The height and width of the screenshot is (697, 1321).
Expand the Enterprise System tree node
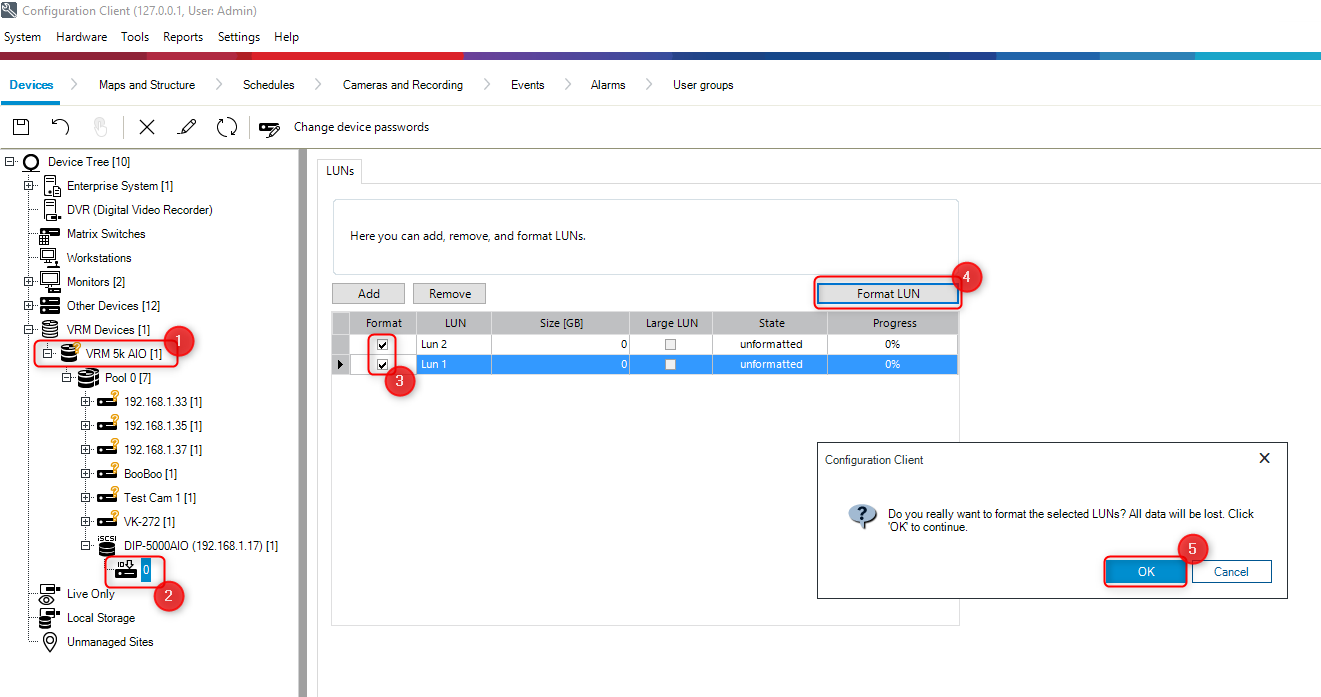point(29,186)
